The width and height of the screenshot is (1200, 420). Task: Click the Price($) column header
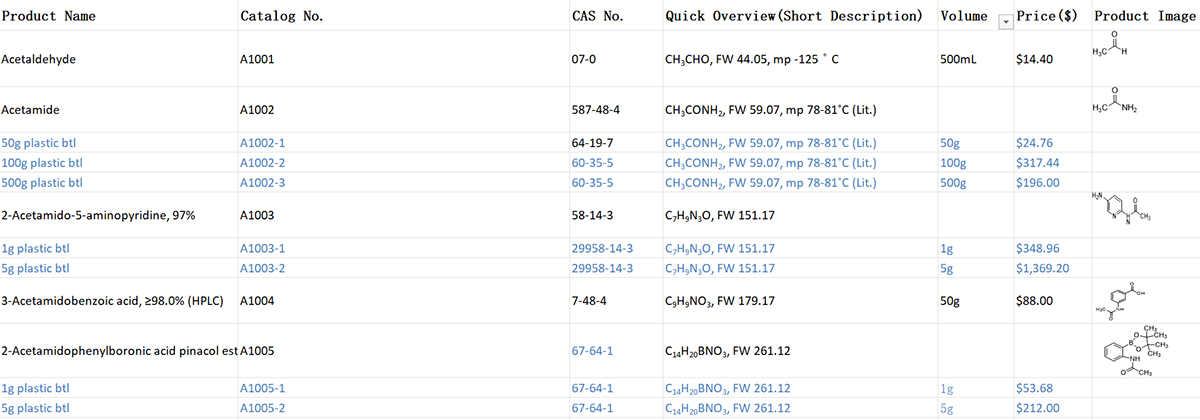tap(1049, 16)
